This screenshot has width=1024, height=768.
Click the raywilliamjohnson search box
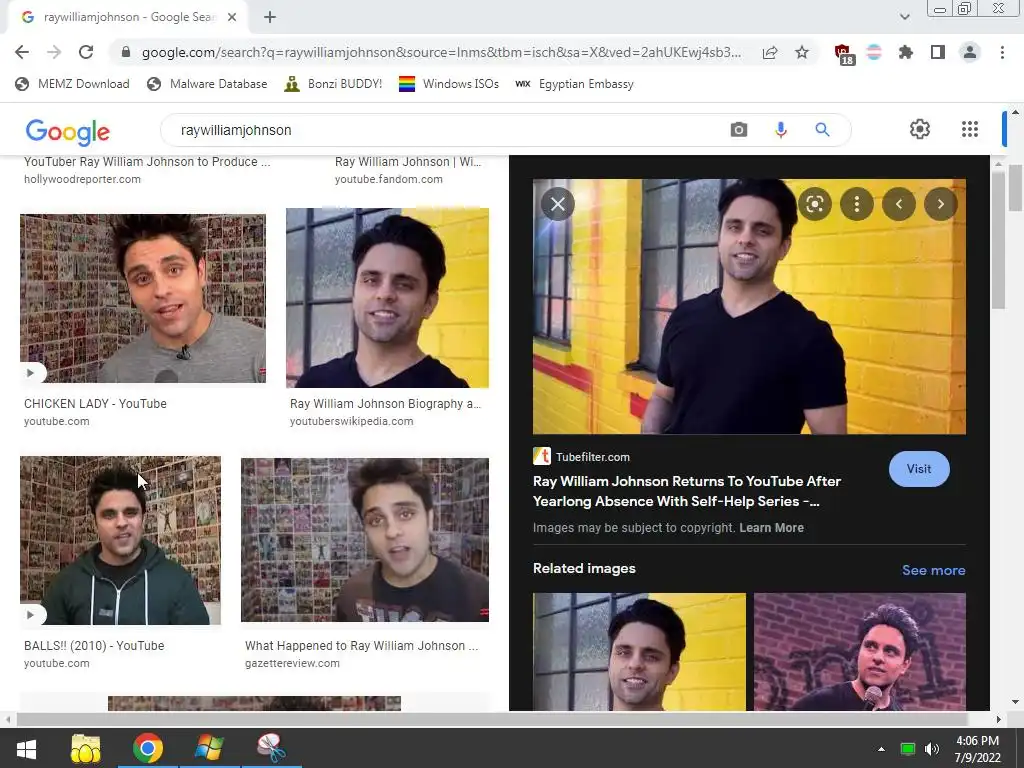(444, 130)
